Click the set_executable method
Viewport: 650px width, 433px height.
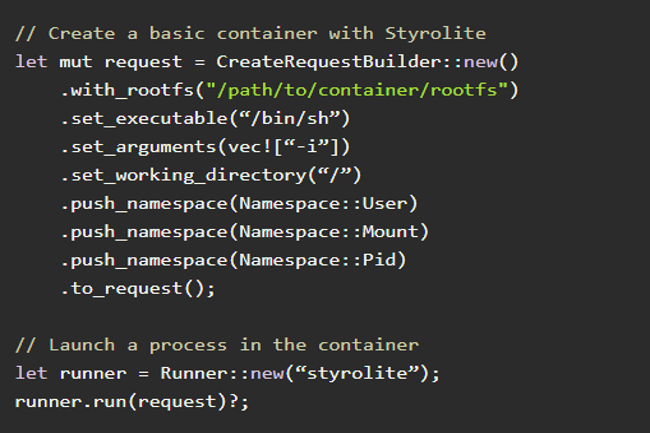[x=133, y=118]
